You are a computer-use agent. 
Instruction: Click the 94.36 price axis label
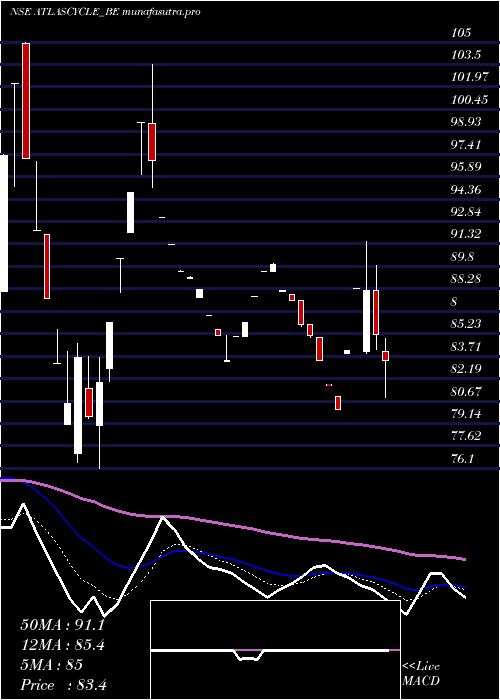click(466, 190)
